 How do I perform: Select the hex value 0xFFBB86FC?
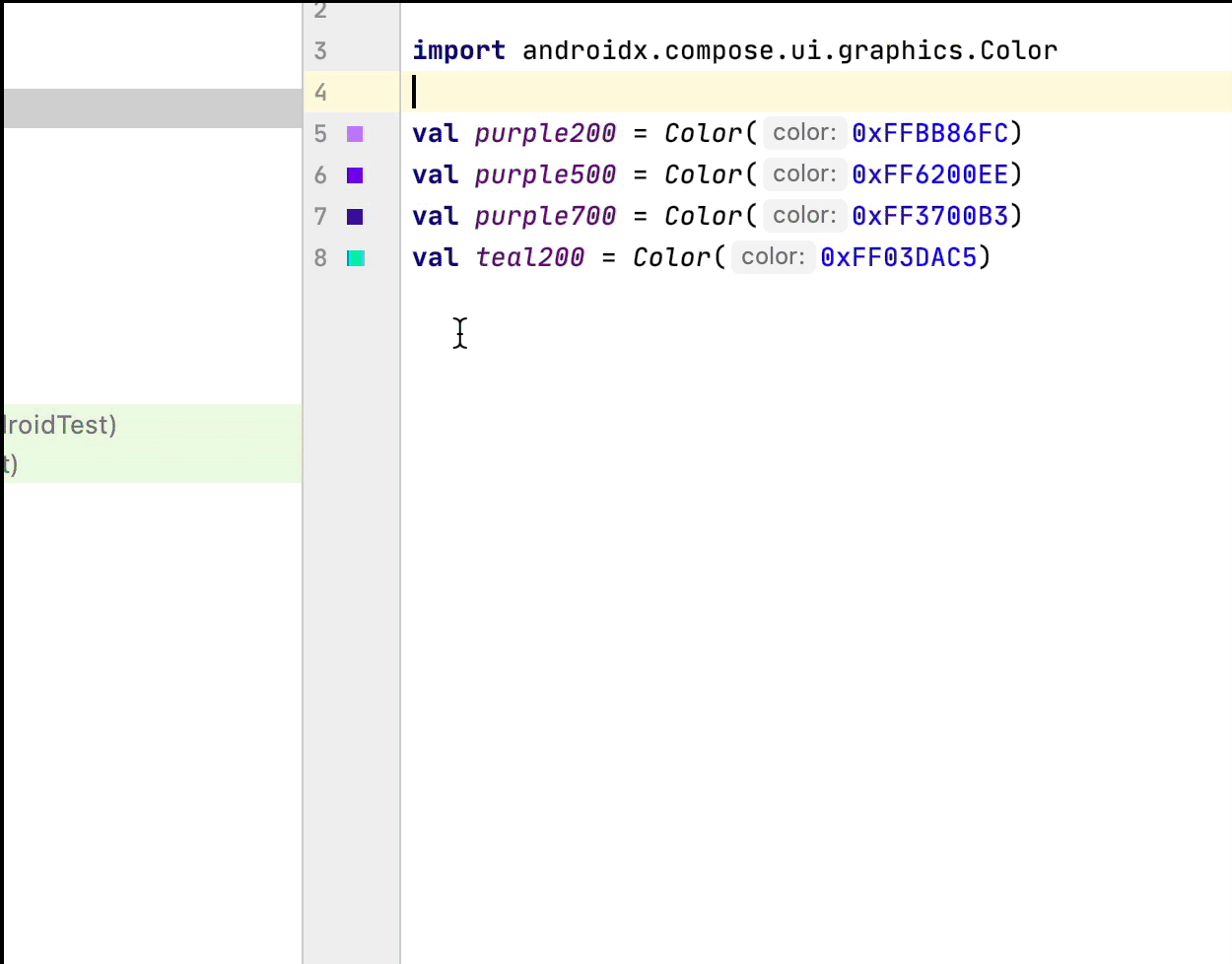931,133
